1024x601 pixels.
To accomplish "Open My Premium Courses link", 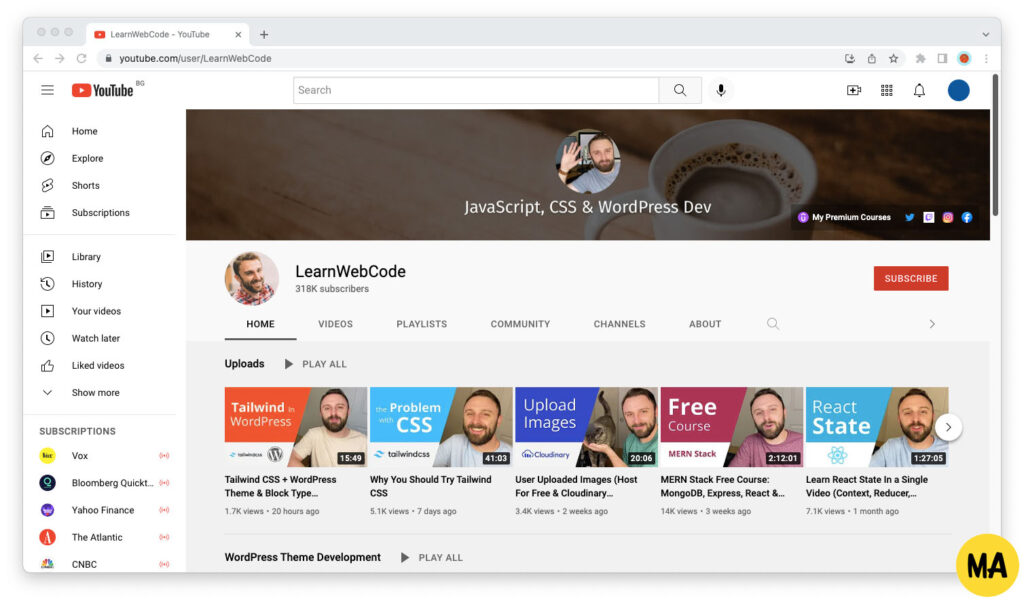I will click(844, 218).
